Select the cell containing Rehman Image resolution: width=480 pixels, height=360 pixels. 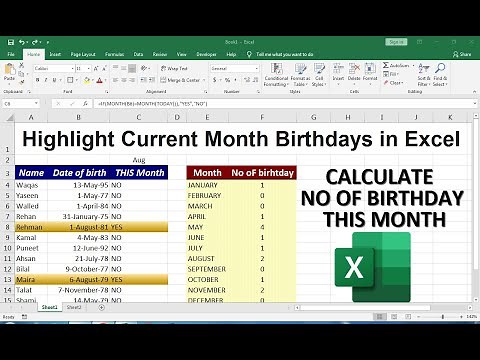31,227
